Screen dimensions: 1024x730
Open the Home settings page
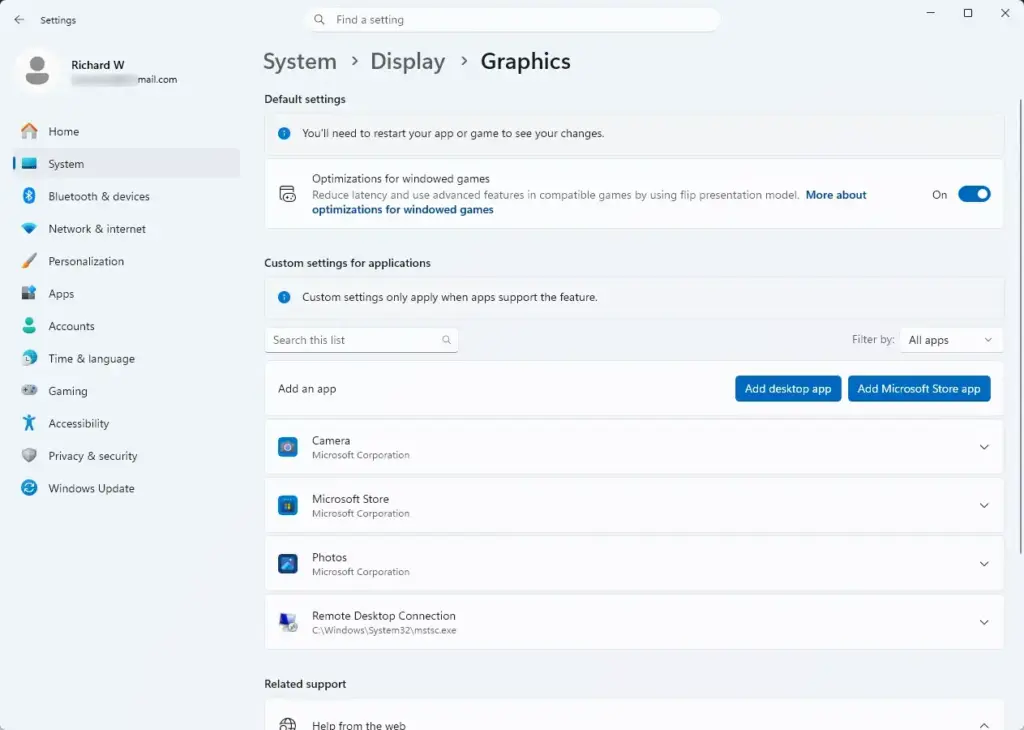127,131
